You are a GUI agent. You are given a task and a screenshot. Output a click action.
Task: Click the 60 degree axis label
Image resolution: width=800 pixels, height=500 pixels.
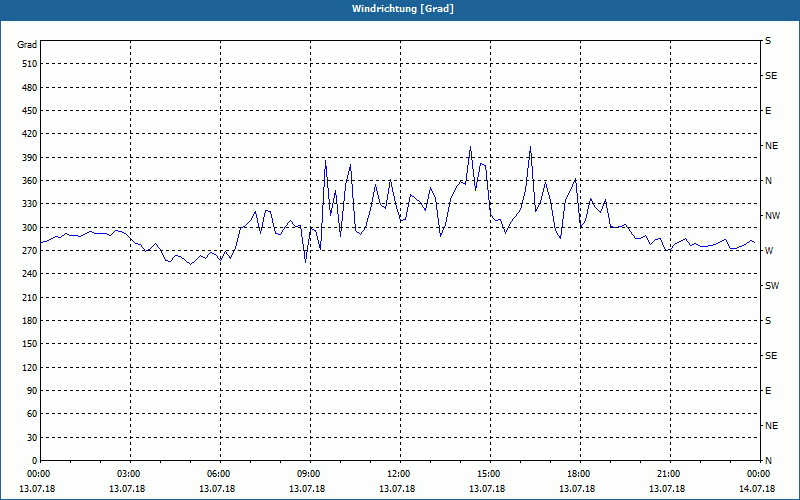32,414
